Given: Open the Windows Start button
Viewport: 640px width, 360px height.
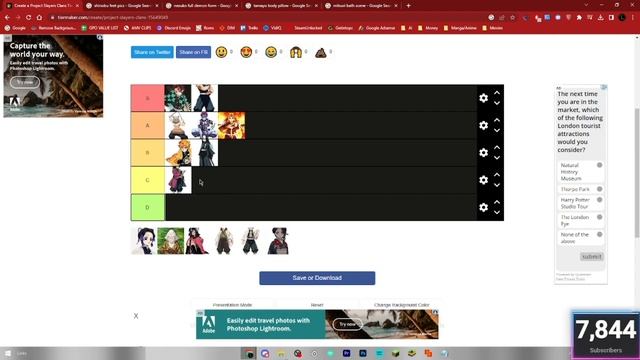Looking at the screenshot, I should (7, 353).
